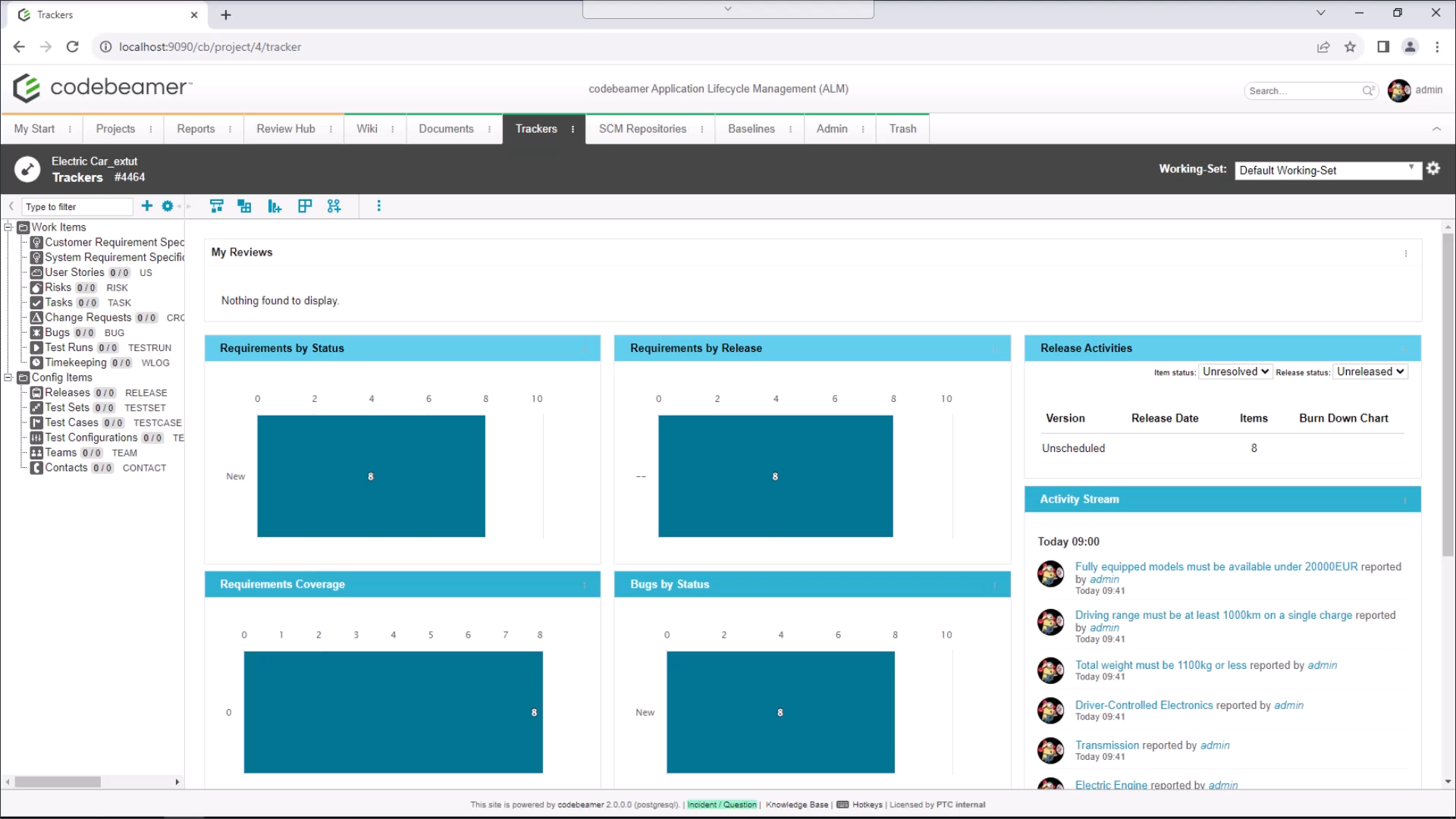Click the Teams tracker icon
This screenshot has height=819, width=1456.
[x=36, y=453]
